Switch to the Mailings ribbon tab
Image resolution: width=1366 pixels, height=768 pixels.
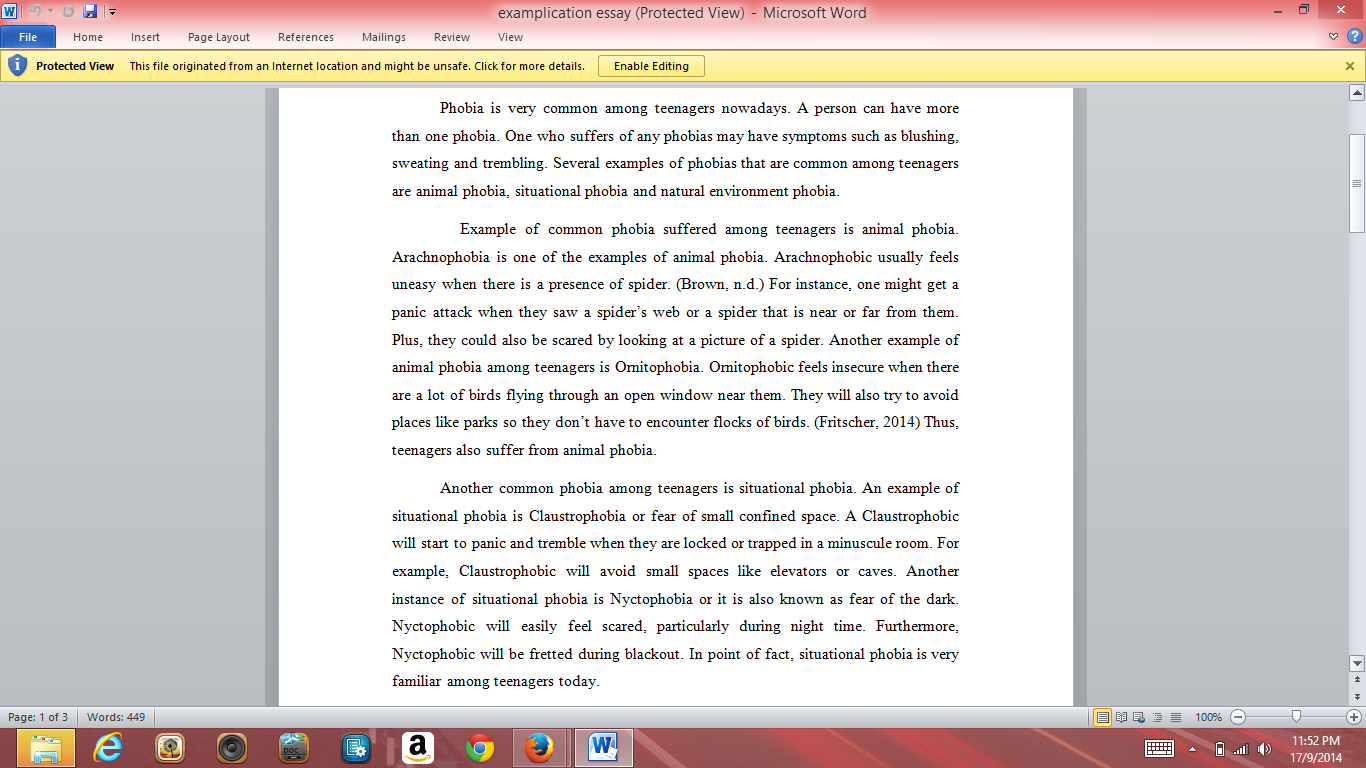pyautogui.click(x=384, y=37)
